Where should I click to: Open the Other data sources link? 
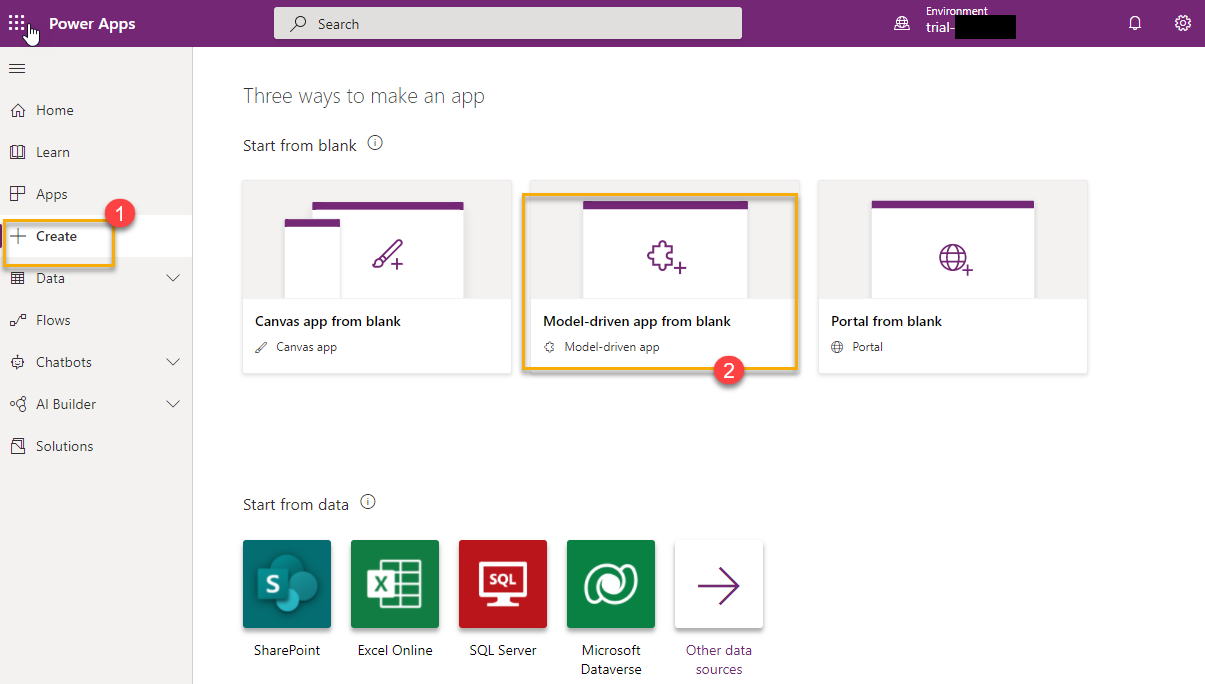coord(719,660)
